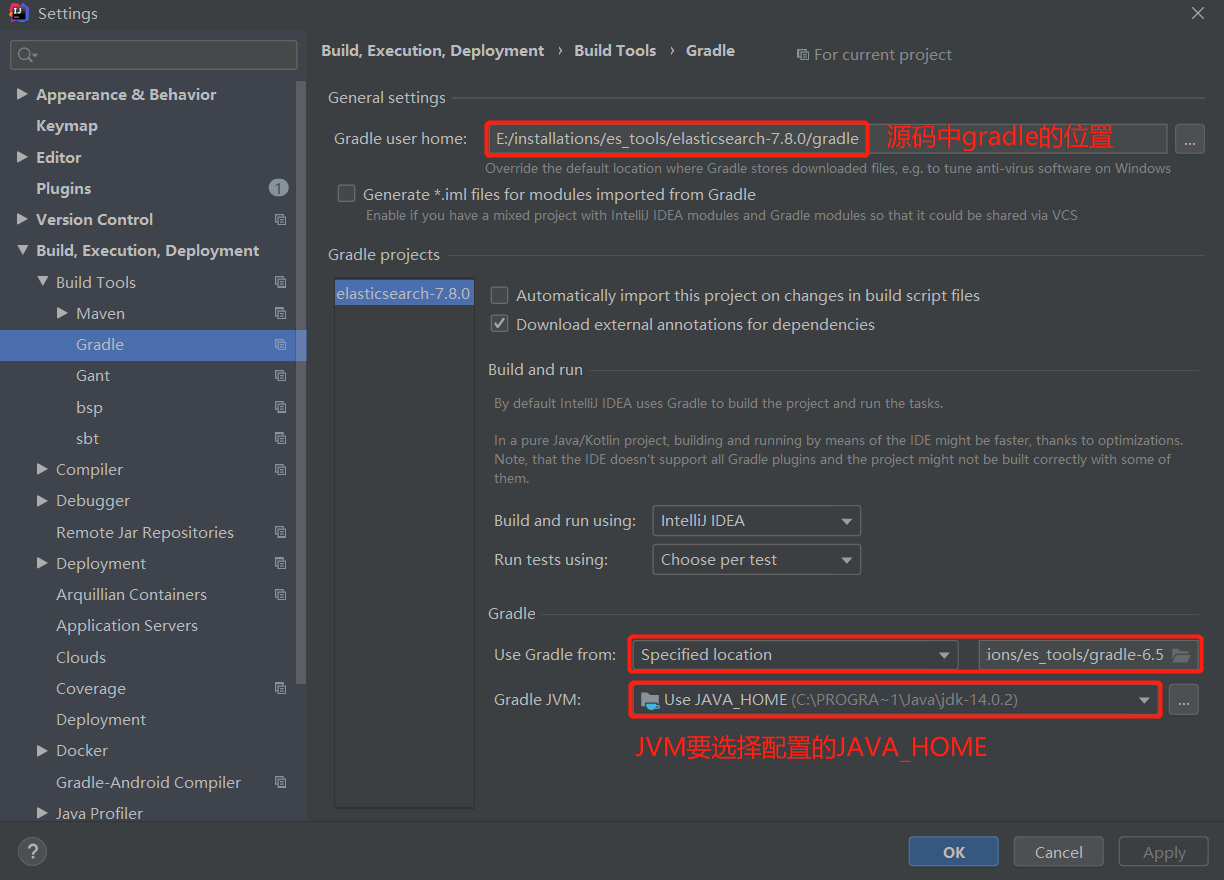This screenshot has height=880, width=1224.
Task: Click the OK button
Action: (x=954, y=852)
